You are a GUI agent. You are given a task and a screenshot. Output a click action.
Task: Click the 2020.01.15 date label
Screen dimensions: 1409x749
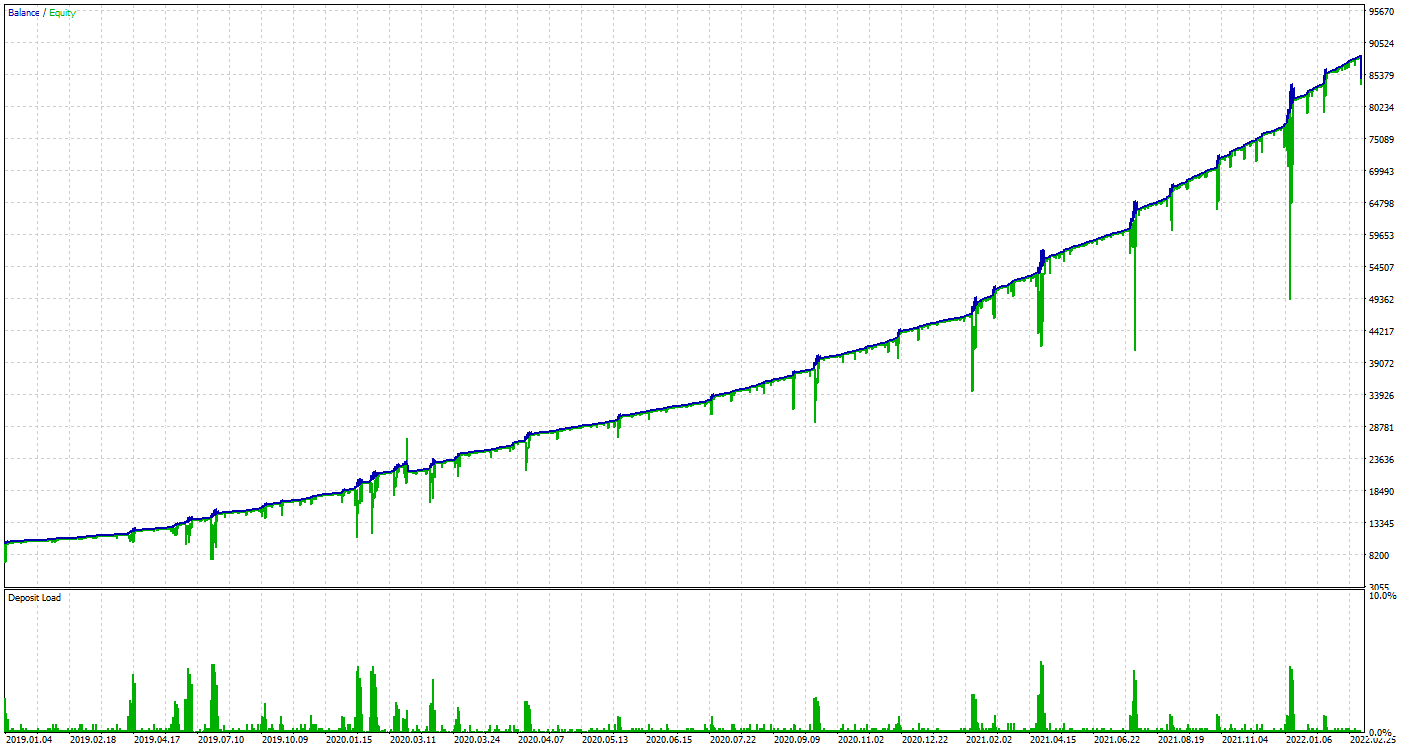[x=350, y=741]
